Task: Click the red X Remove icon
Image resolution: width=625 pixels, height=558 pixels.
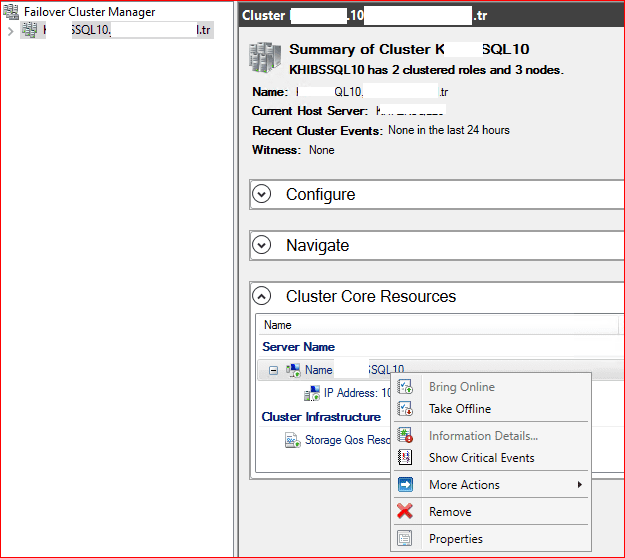Action: [405, 511]
